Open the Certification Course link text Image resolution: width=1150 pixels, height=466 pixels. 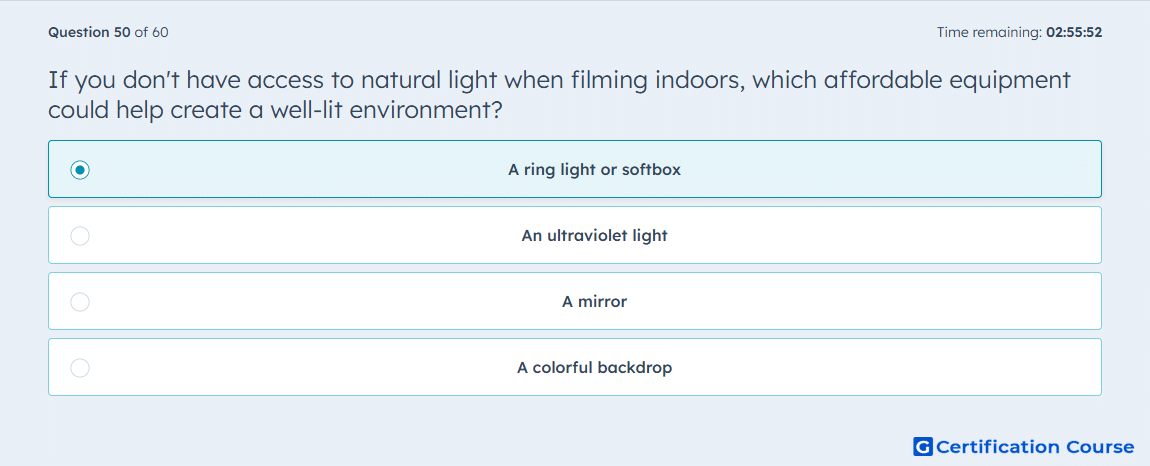click(1035, 446)
